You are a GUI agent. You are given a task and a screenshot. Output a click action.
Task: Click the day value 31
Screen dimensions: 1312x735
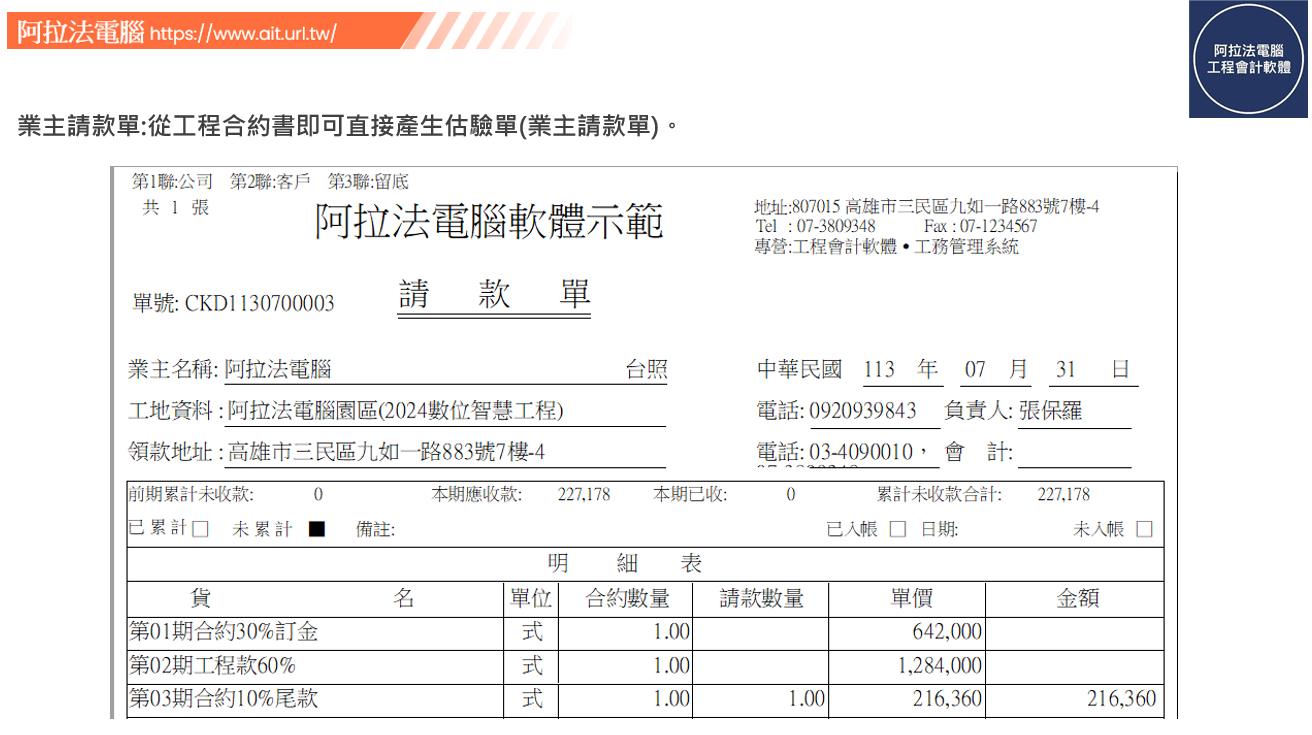[x=1065, y=370]
